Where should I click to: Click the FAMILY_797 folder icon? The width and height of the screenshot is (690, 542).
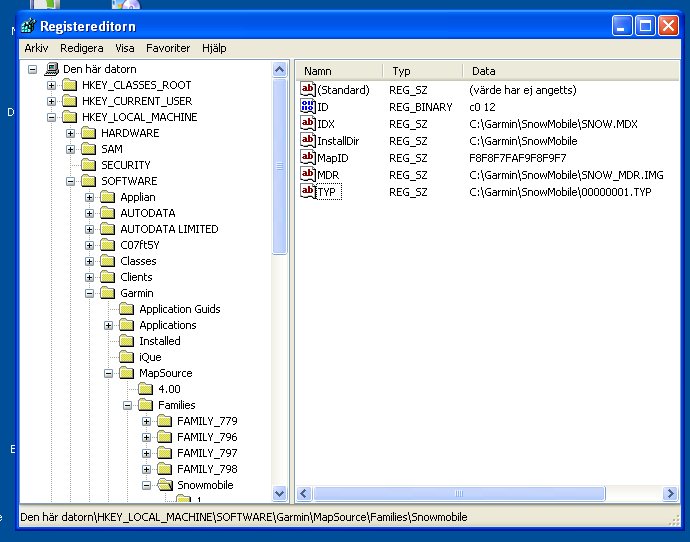165,453
